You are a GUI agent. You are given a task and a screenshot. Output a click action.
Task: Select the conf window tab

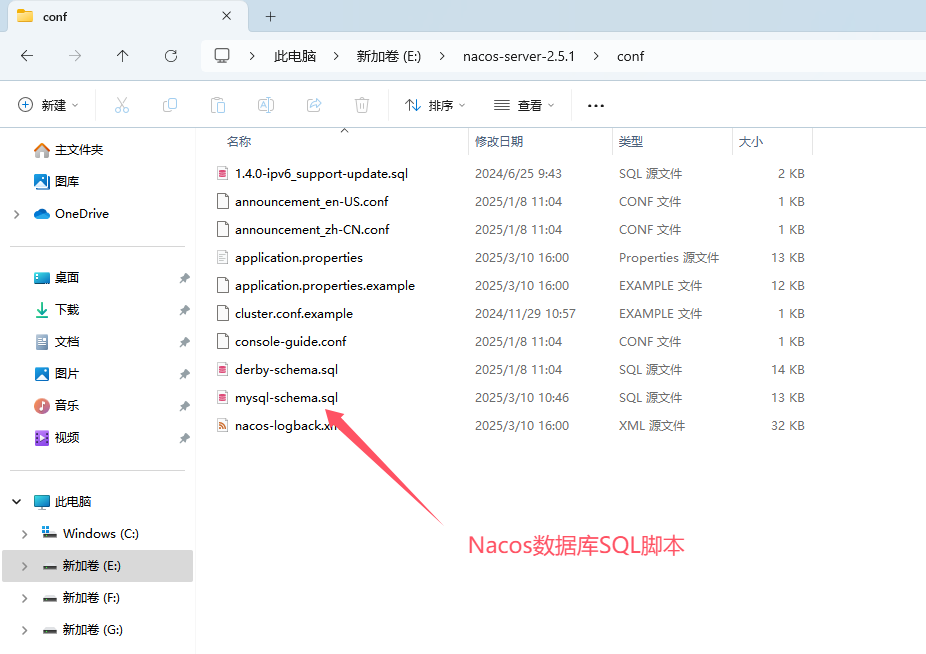128,17
